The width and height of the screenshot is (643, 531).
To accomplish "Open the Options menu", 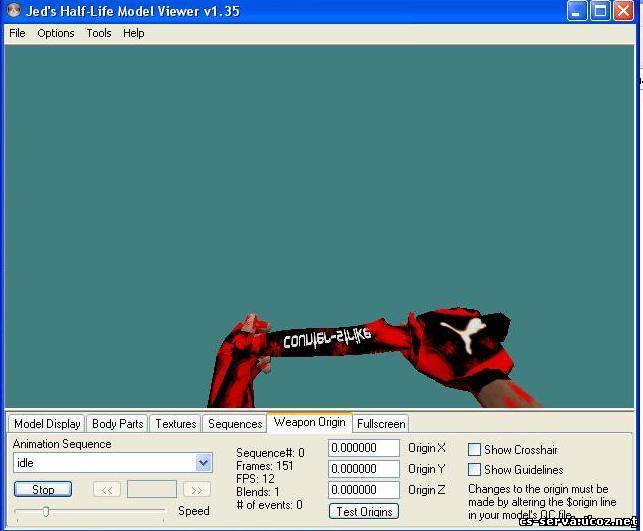I will click(56, 33).
